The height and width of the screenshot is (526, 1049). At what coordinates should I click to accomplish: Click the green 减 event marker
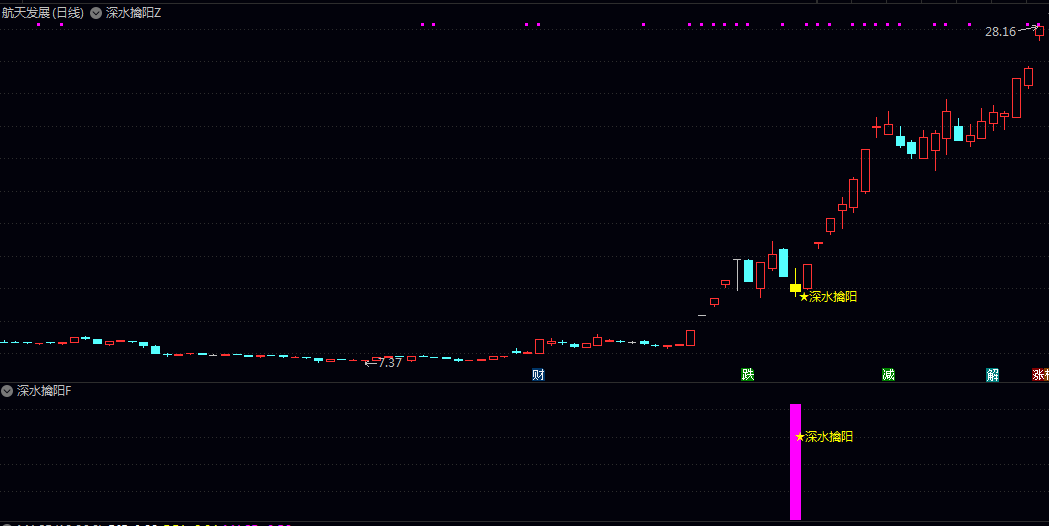(x=888, y=375)
